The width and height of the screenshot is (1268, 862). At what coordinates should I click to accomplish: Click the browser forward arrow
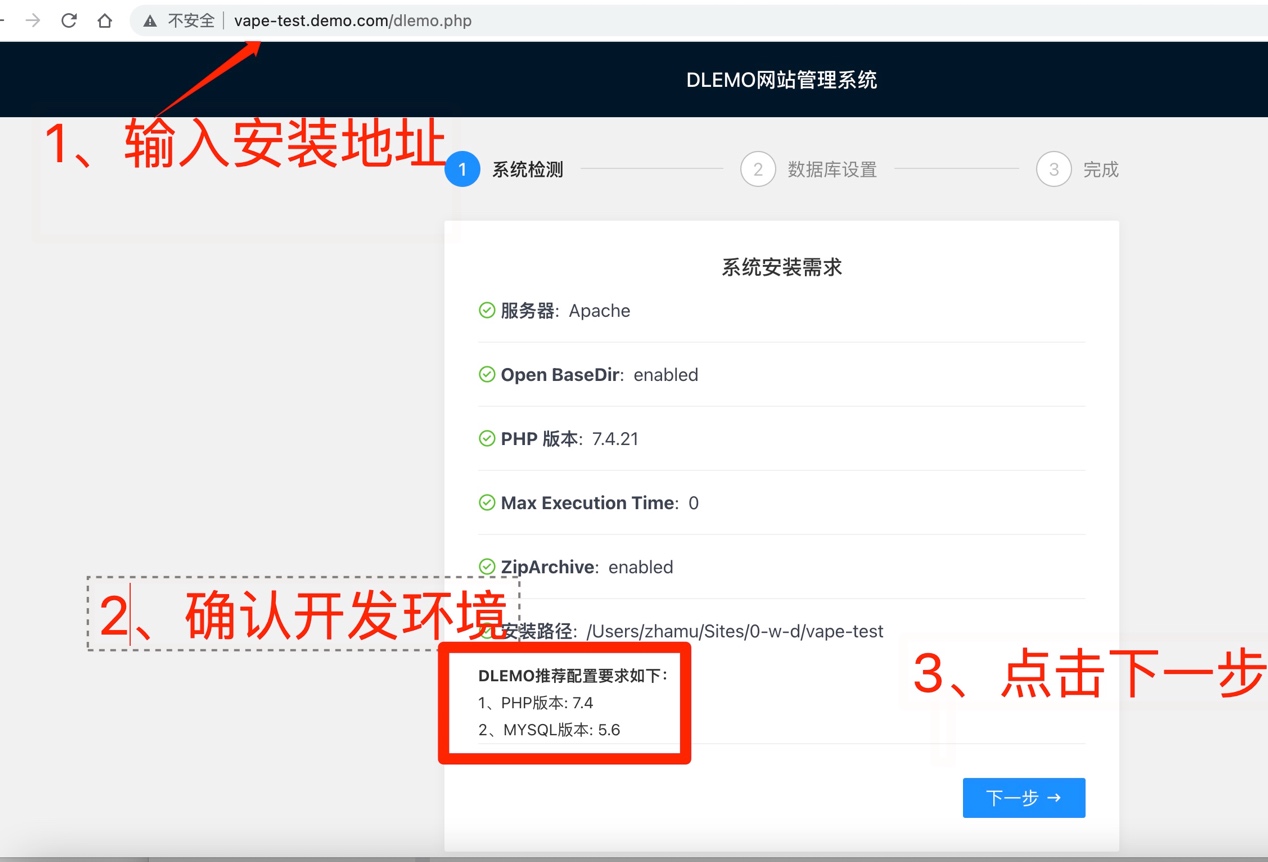click(33, 21)
